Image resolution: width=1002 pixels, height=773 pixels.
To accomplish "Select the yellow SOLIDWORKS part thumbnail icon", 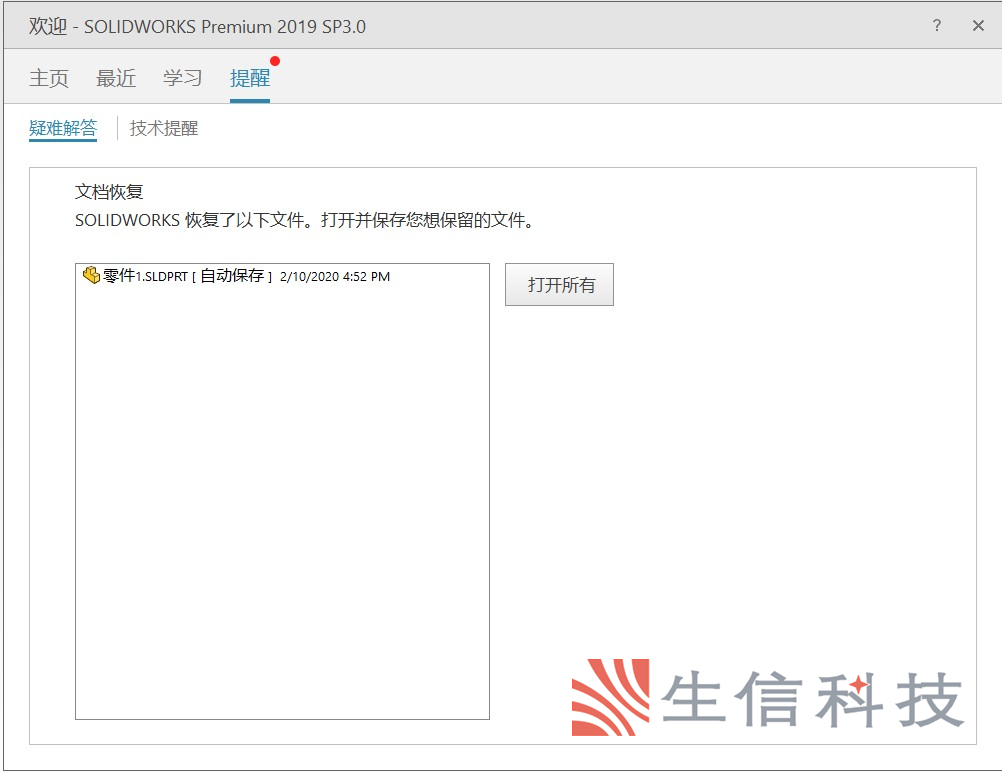I will coord(91,275).
